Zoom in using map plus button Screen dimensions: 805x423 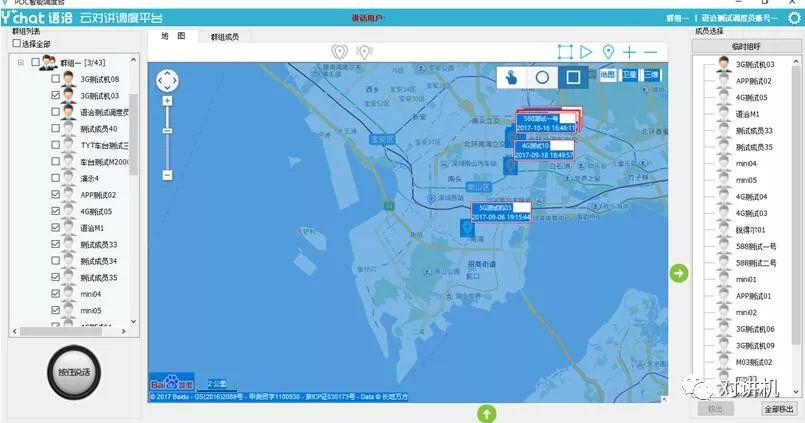tap(167, 101)
